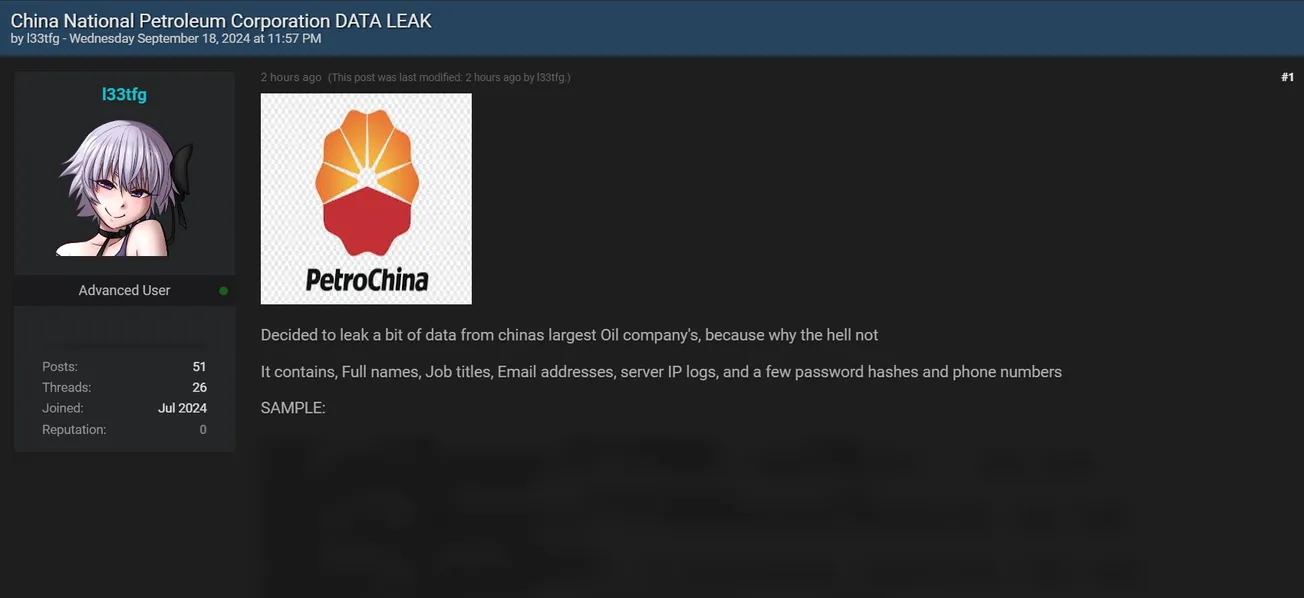Click the PetroChina logo image
This screenshot has width=1304, height=598.
tap(366, 199)
